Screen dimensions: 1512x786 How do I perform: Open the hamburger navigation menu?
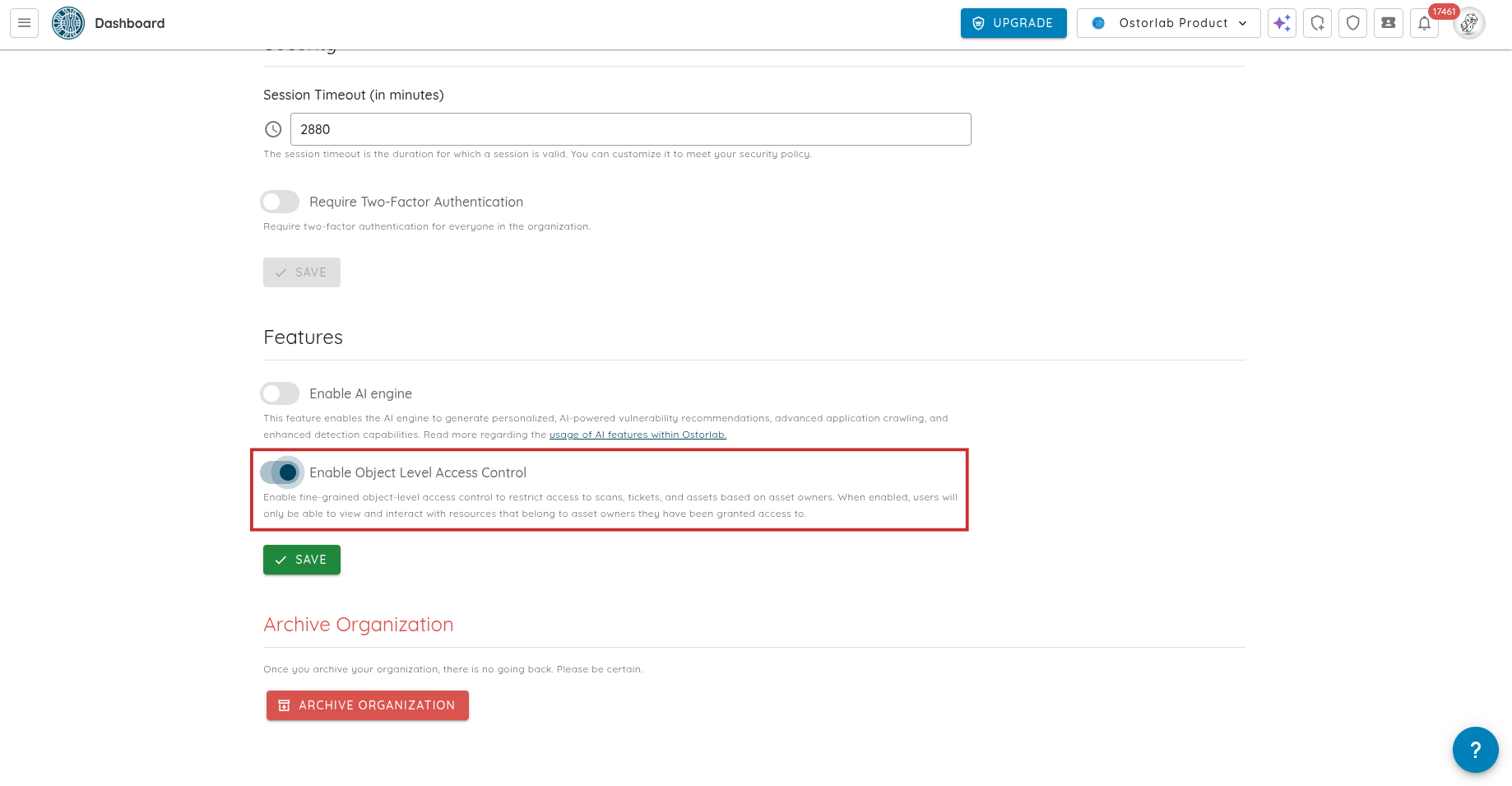(24, 23)
